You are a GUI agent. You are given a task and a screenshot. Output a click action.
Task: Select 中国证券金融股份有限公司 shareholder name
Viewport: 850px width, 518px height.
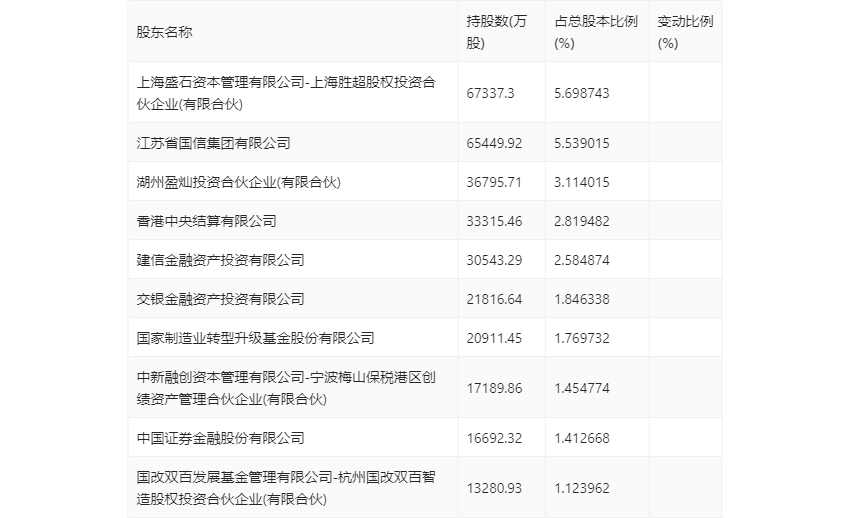pyautogui.click(x=220, y=438)
